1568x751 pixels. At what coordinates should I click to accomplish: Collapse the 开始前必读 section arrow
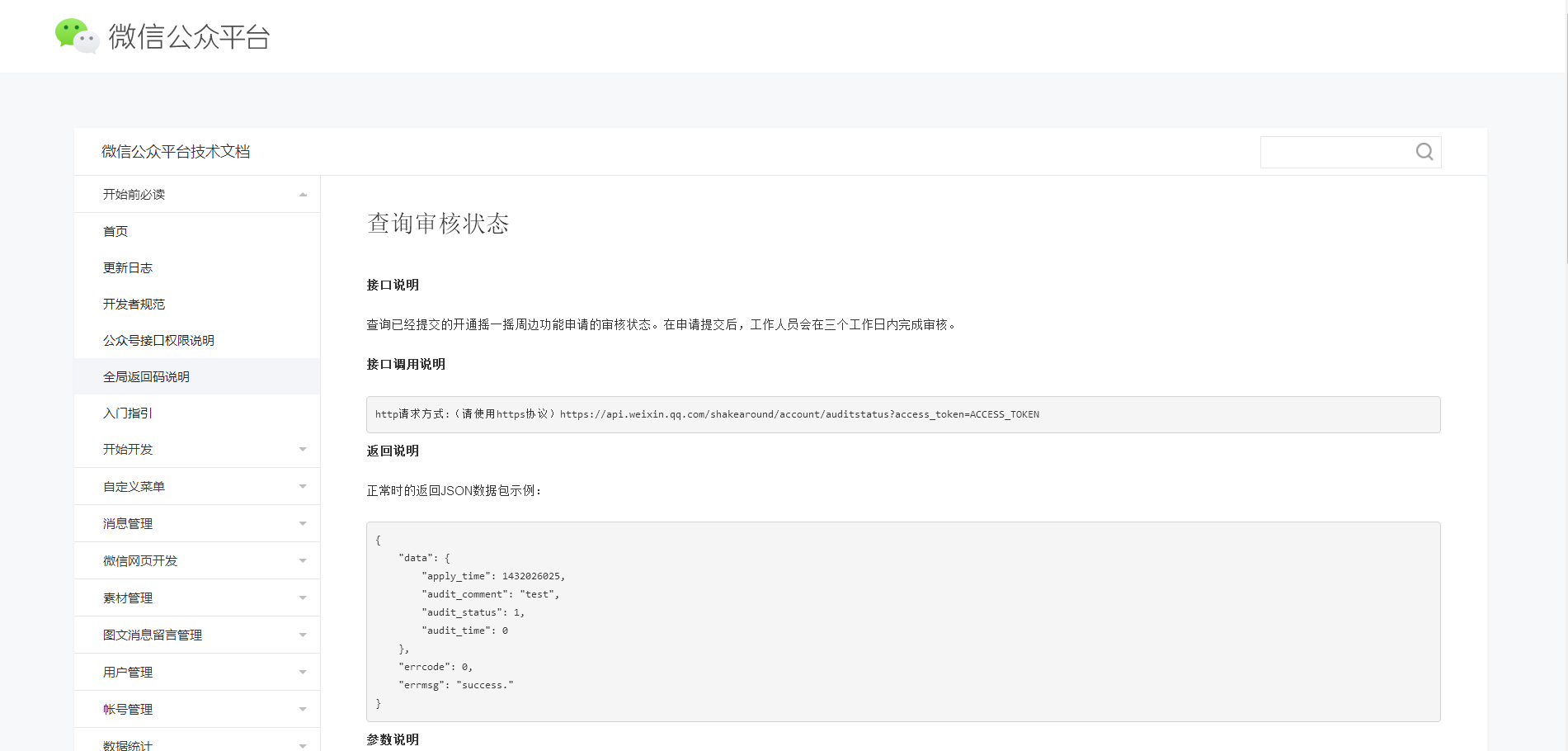coord(303,195)
